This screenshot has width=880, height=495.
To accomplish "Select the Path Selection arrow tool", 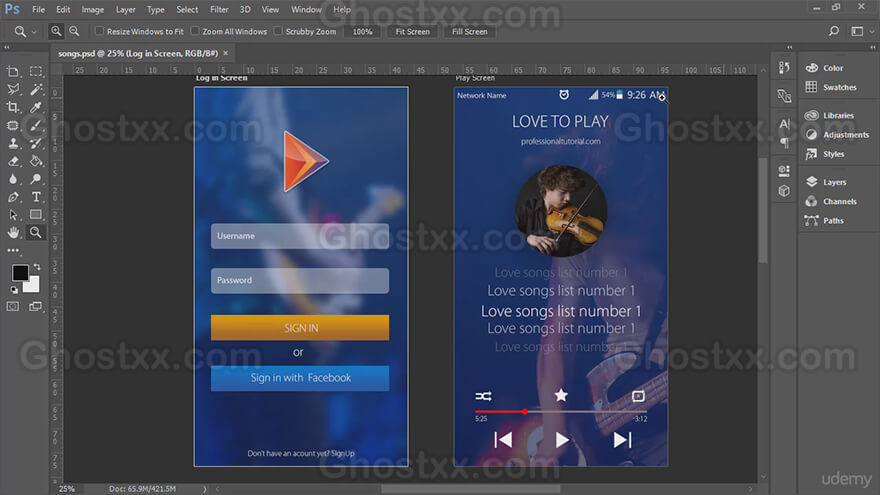I will tap(13, 215).
